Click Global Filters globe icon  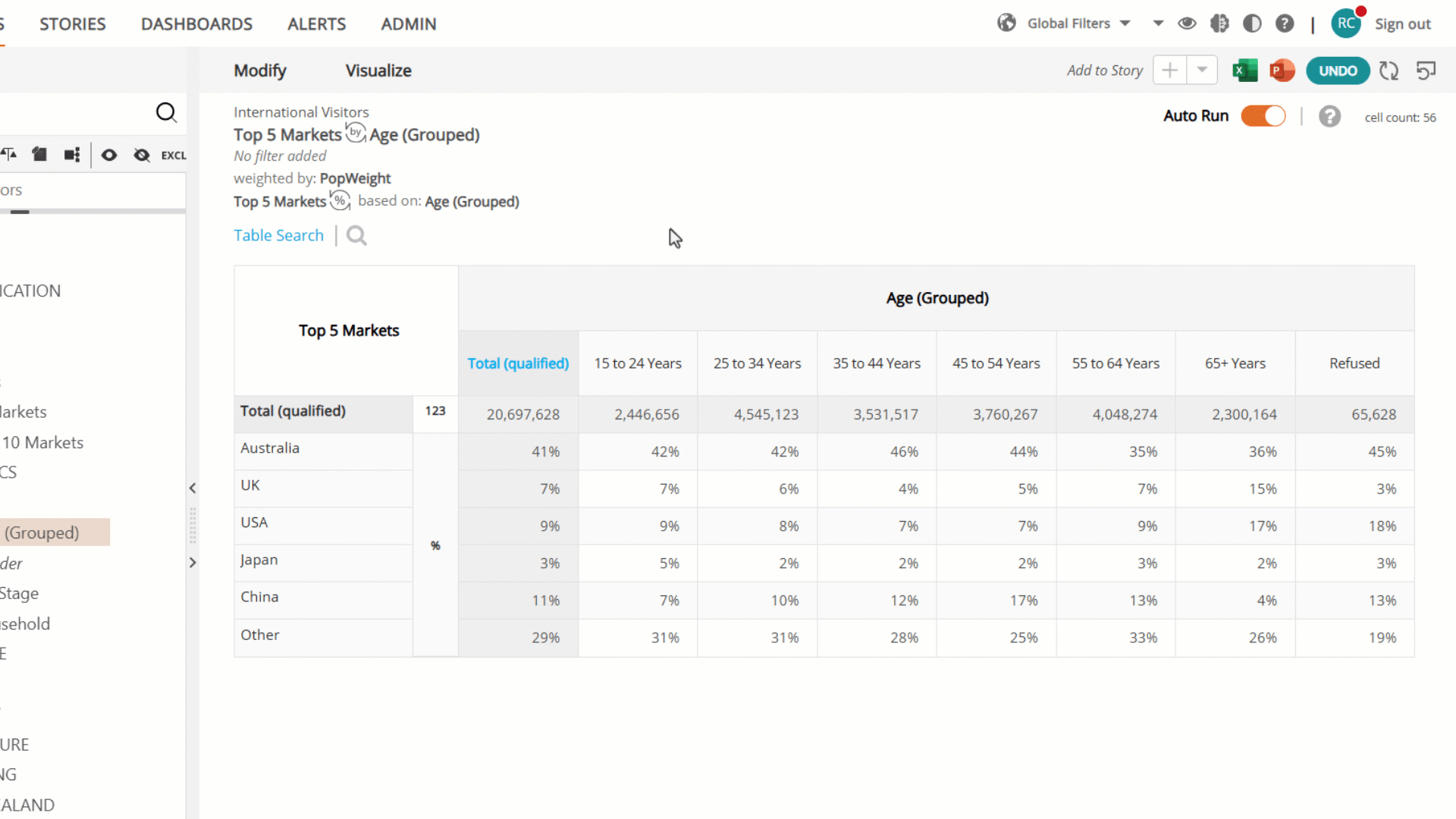[x=1006, y=23]
